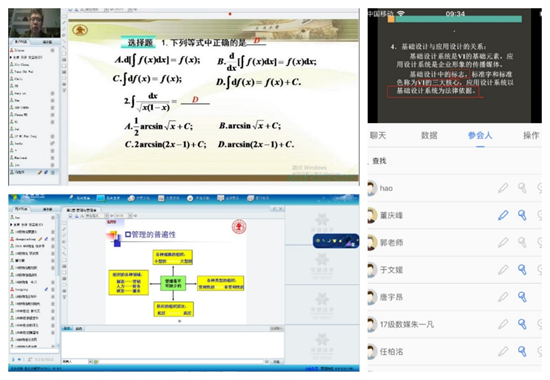
Task: Click the pencil icon for 于文媛
Action: (x=503, y=269)
